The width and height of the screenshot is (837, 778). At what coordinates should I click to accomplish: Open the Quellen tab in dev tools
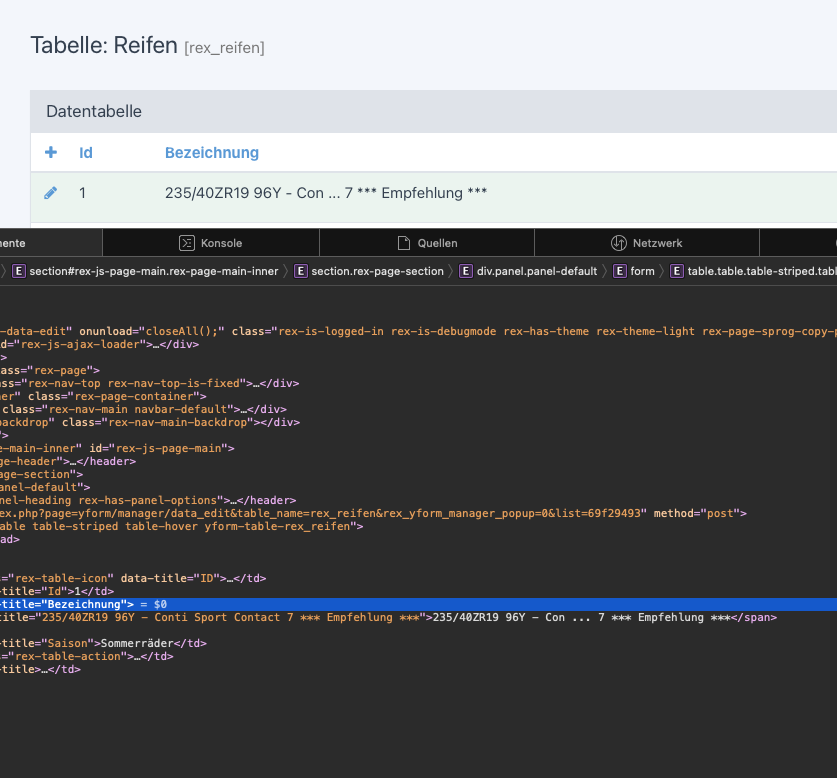427,243
